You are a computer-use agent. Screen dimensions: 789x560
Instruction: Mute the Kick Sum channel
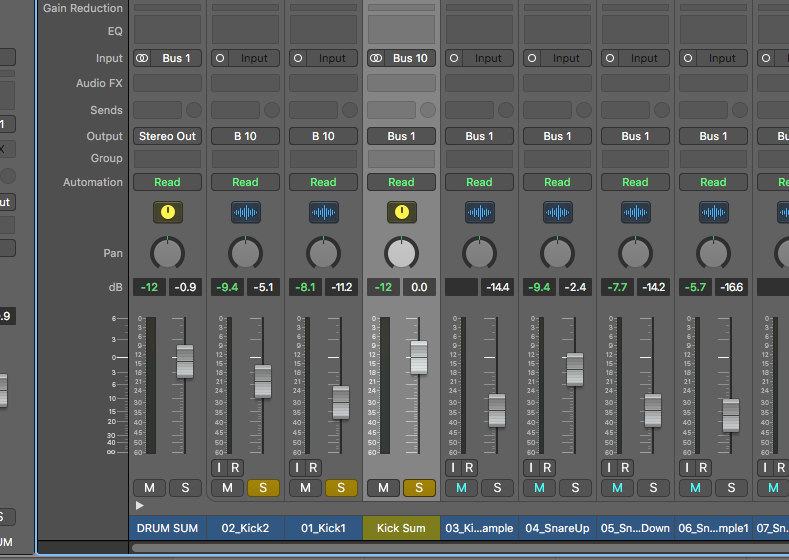[383, 488]
